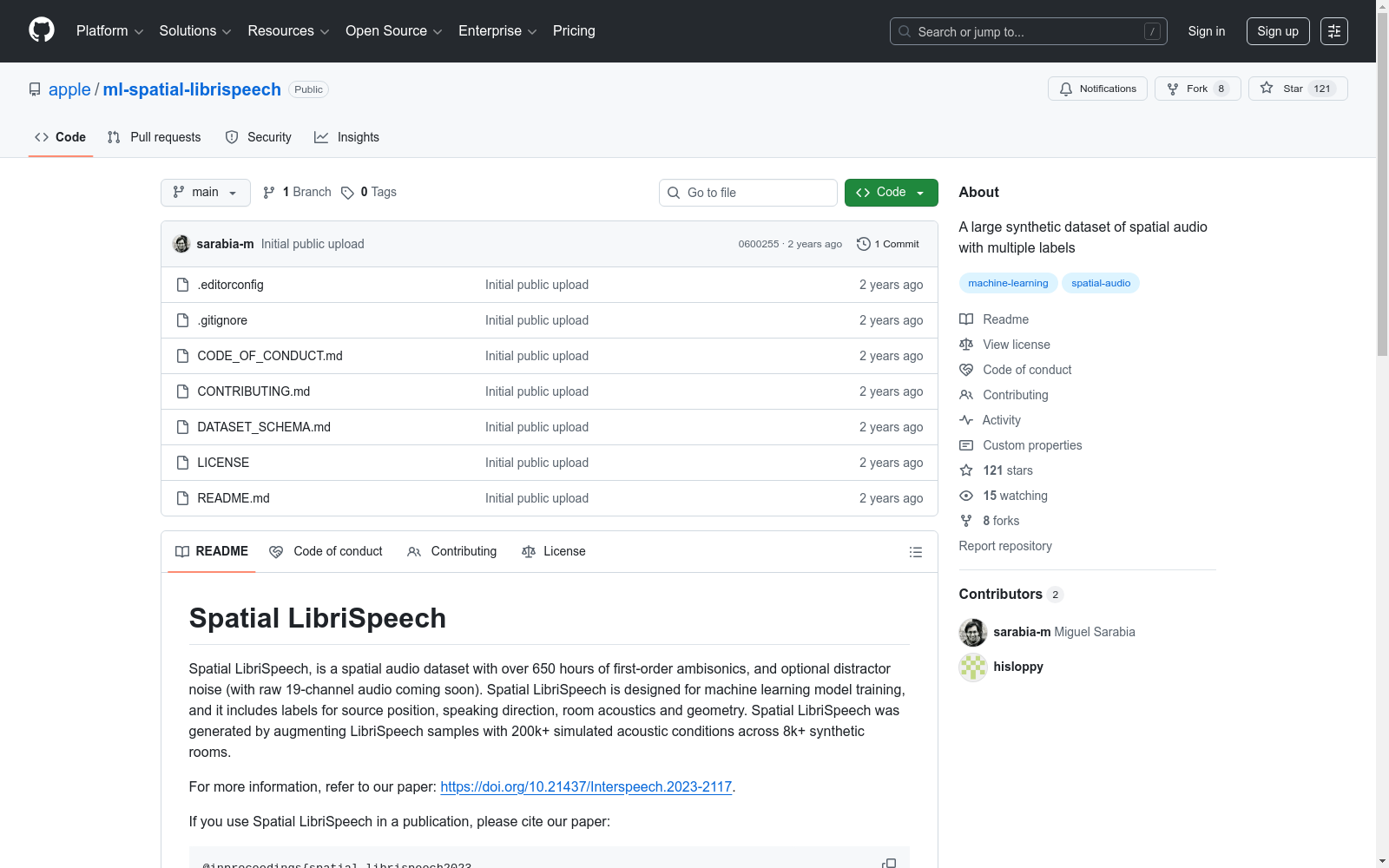Open the CONTRIBUTING.md file
This screenshot has width=1389, height=868.
pos(253,391)
